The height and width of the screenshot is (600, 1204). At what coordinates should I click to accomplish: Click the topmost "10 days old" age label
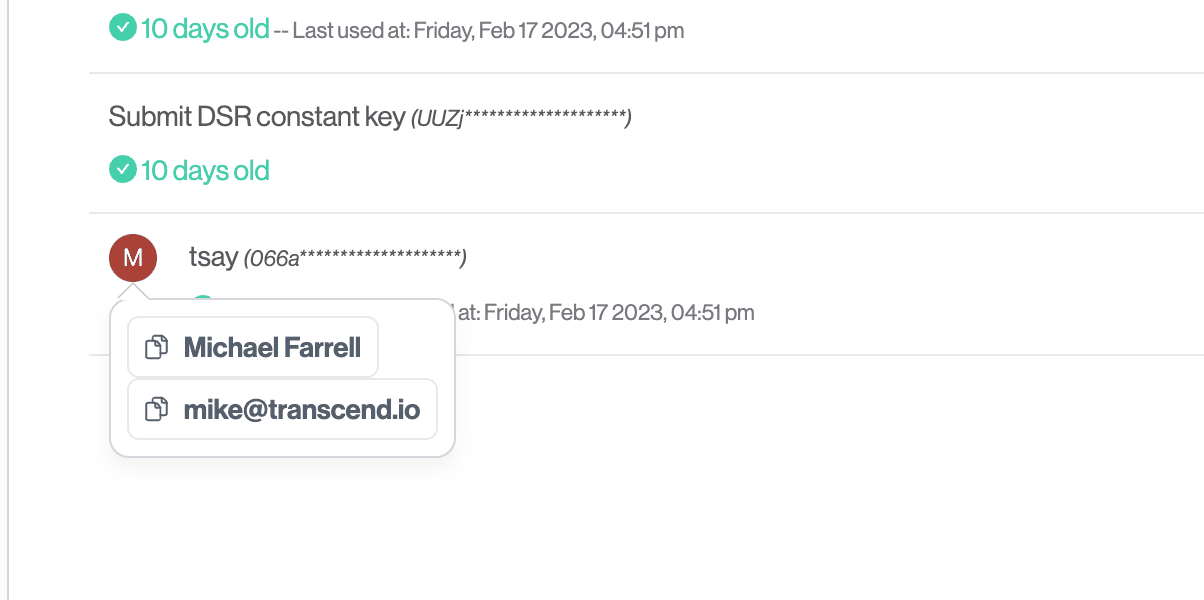(205, 29)
